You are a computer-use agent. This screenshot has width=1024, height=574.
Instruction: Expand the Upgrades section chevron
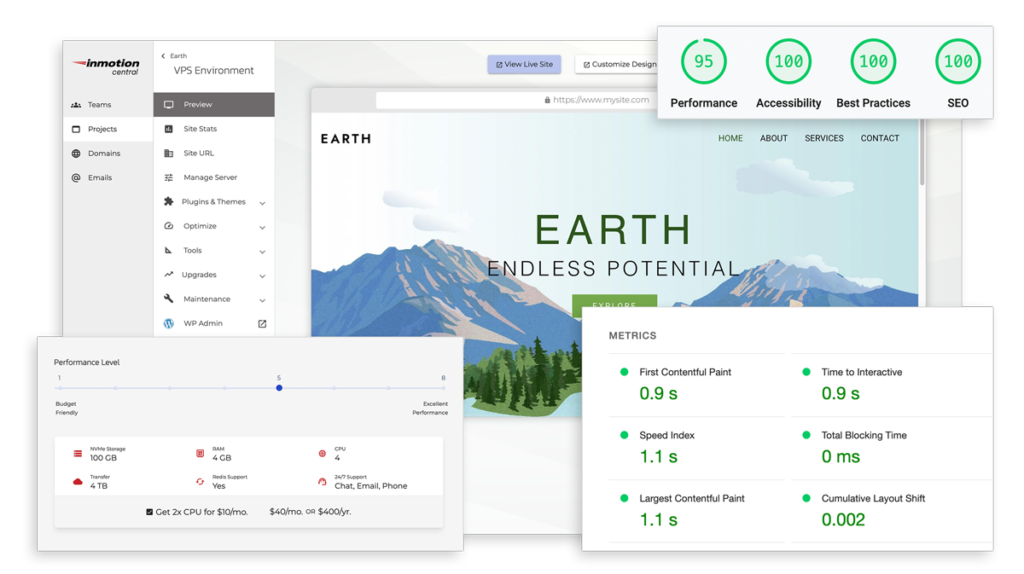(262, 276)
